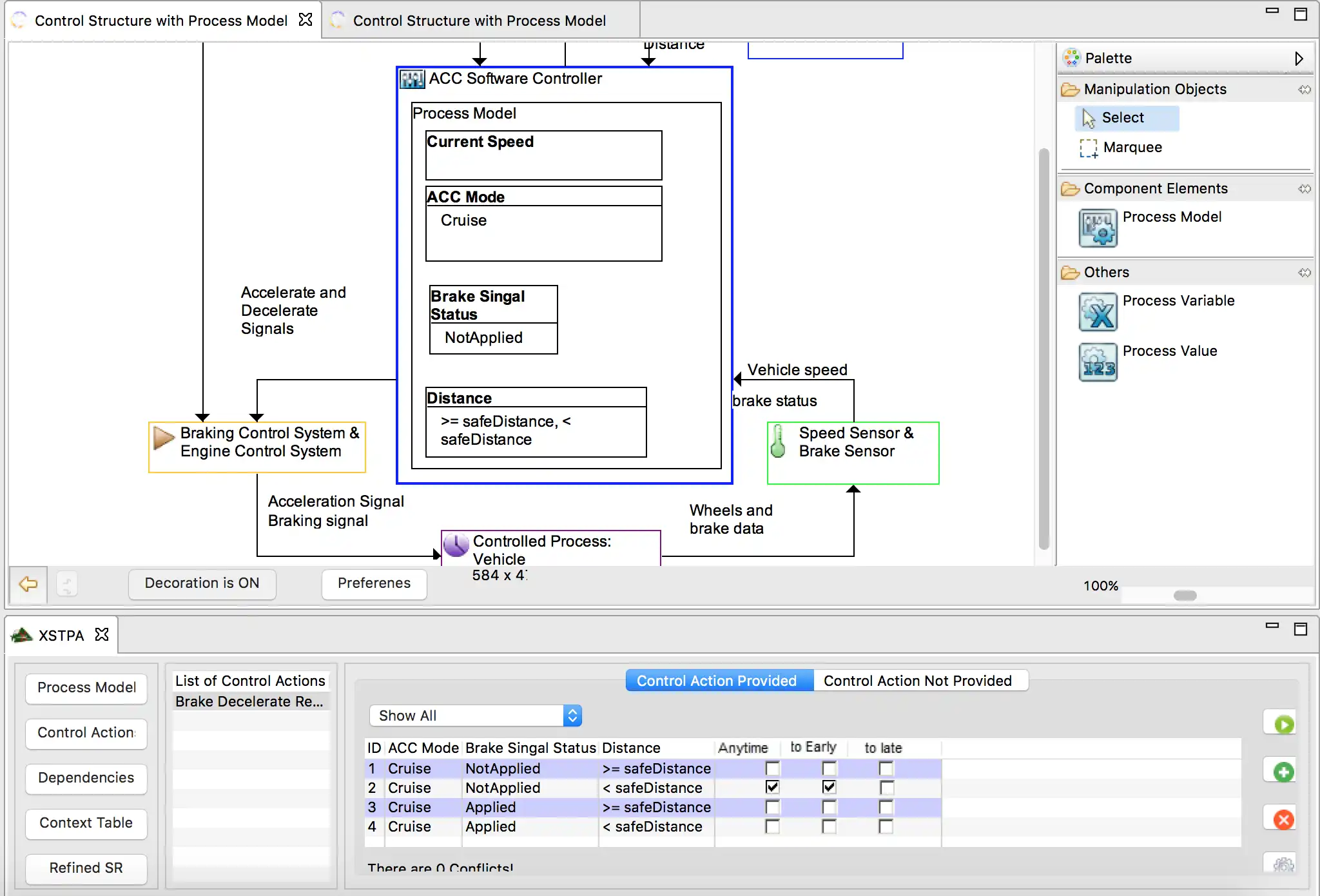Open the Context Table view button
This screenshot has height=896, width=1320.
[86, 823]
